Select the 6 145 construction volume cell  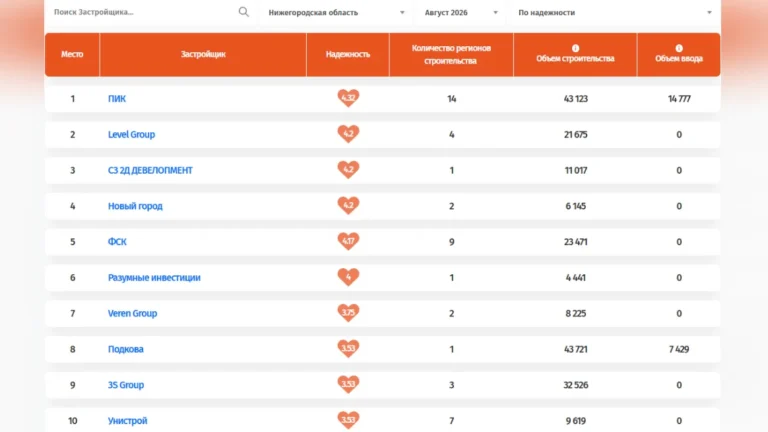(576, 206)
